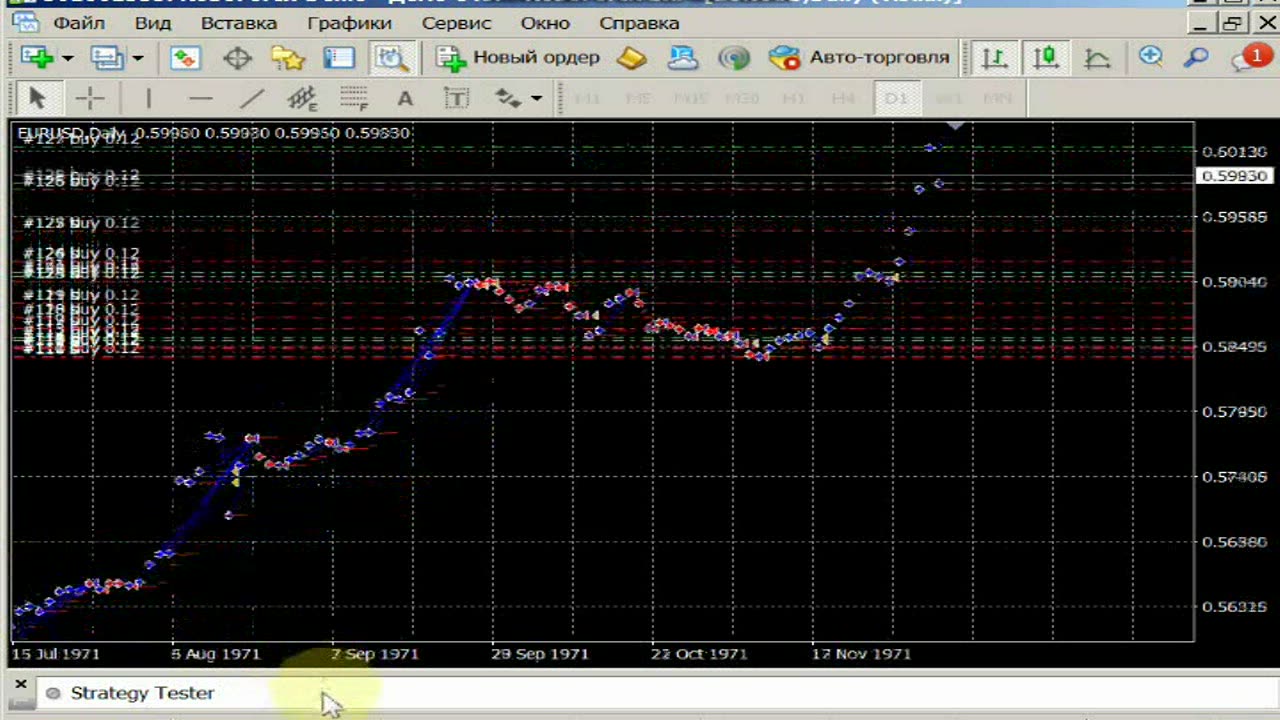
Task: Toggle the Terminal window icon
Action: click(339, 58)
